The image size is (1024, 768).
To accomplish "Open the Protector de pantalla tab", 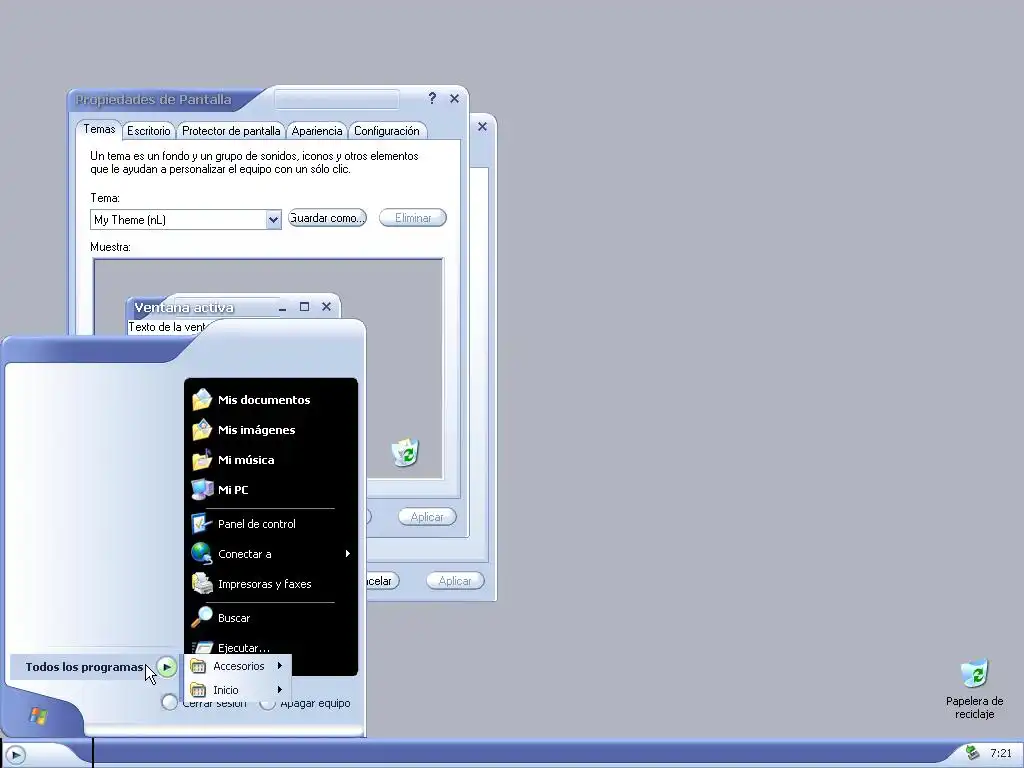I will pyautogui.click(x=231, y=131).
